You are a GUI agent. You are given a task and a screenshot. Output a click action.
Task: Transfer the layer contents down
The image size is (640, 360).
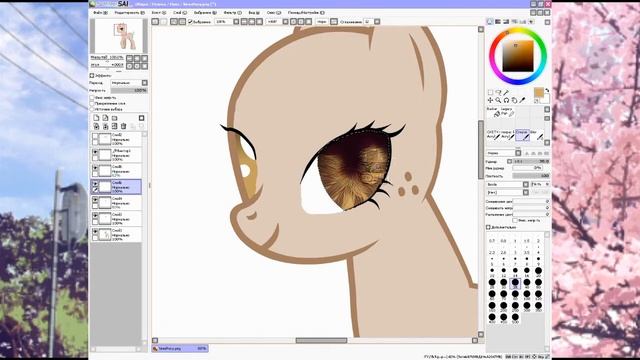pos(96,127)
